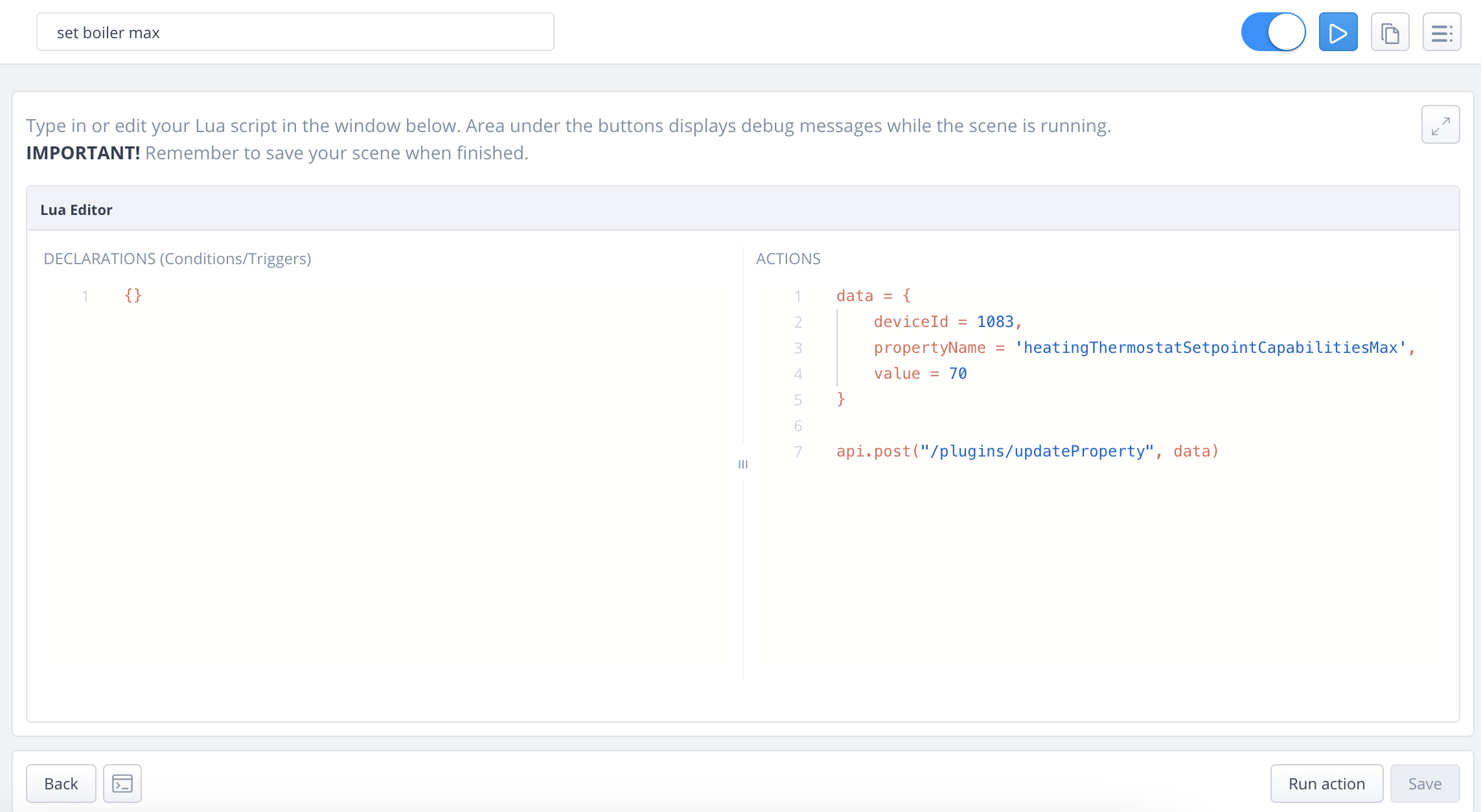The image size is (1481, 812).
Task: Click the deviceId value 1083
Action: click(995, 322)
